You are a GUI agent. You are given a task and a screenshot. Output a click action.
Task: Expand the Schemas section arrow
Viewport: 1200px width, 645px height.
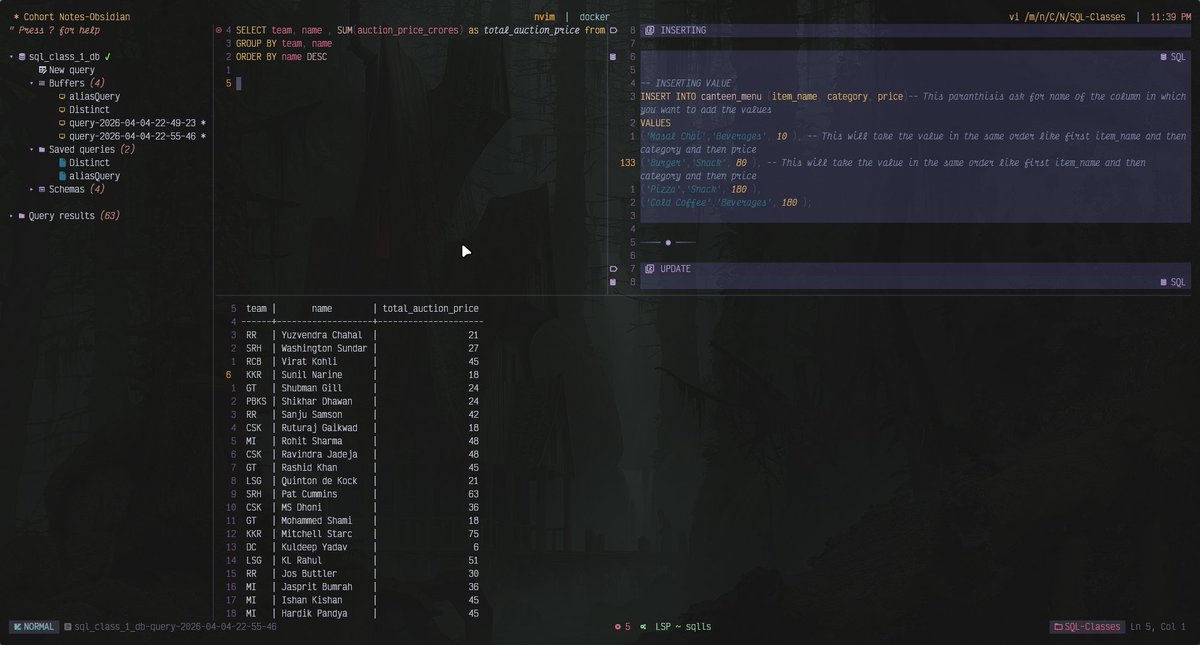point(31,189)
